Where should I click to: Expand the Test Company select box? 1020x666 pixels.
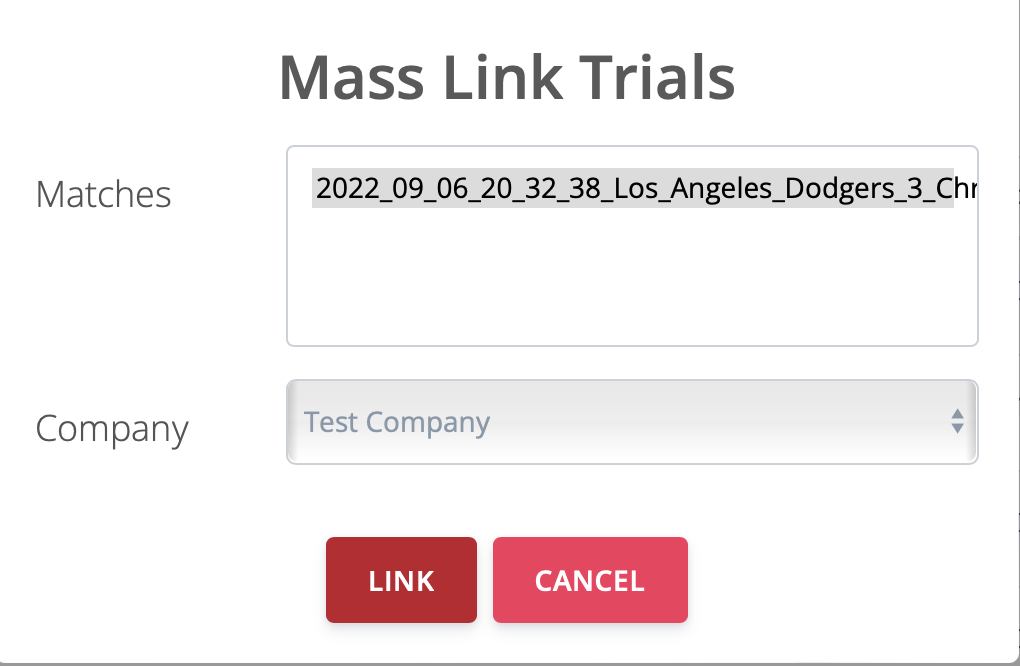[631, 422]
